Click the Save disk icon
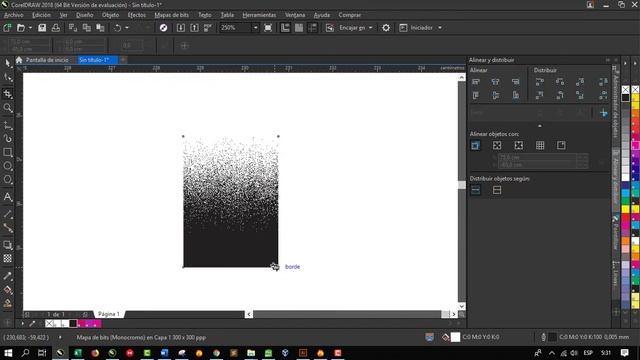The width and height of the screenshot is (640, 360). click(42, 28)
